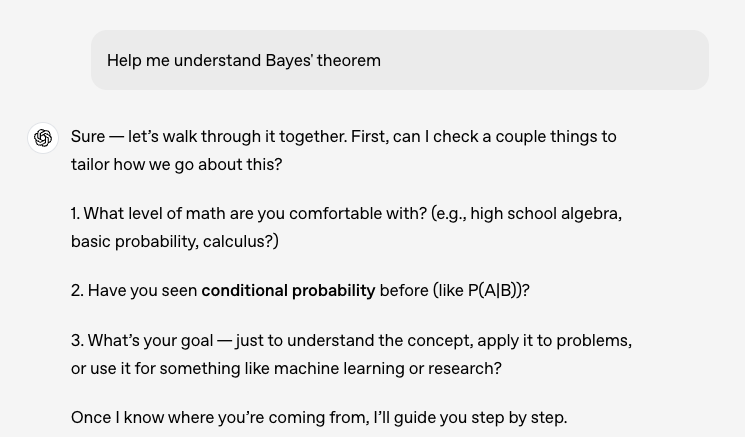
Task: Click the list number "2." marker
Action: coord(77,291)
